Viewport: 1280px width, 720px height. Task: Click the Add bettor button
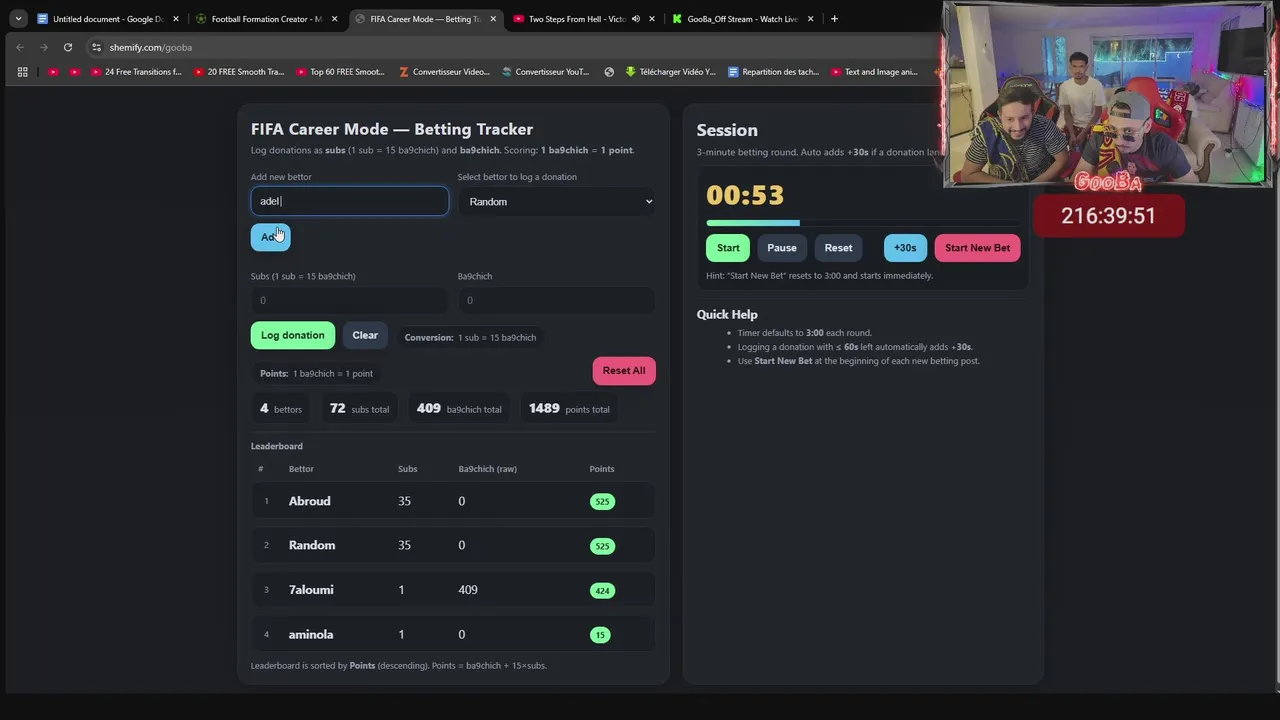coord(270,237)
